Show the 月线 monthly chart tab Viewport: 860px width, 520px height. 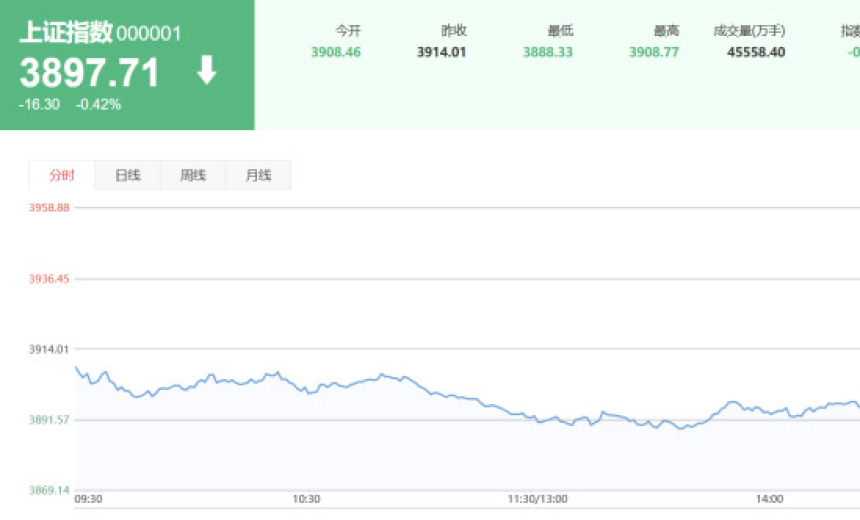coord(258,175)
